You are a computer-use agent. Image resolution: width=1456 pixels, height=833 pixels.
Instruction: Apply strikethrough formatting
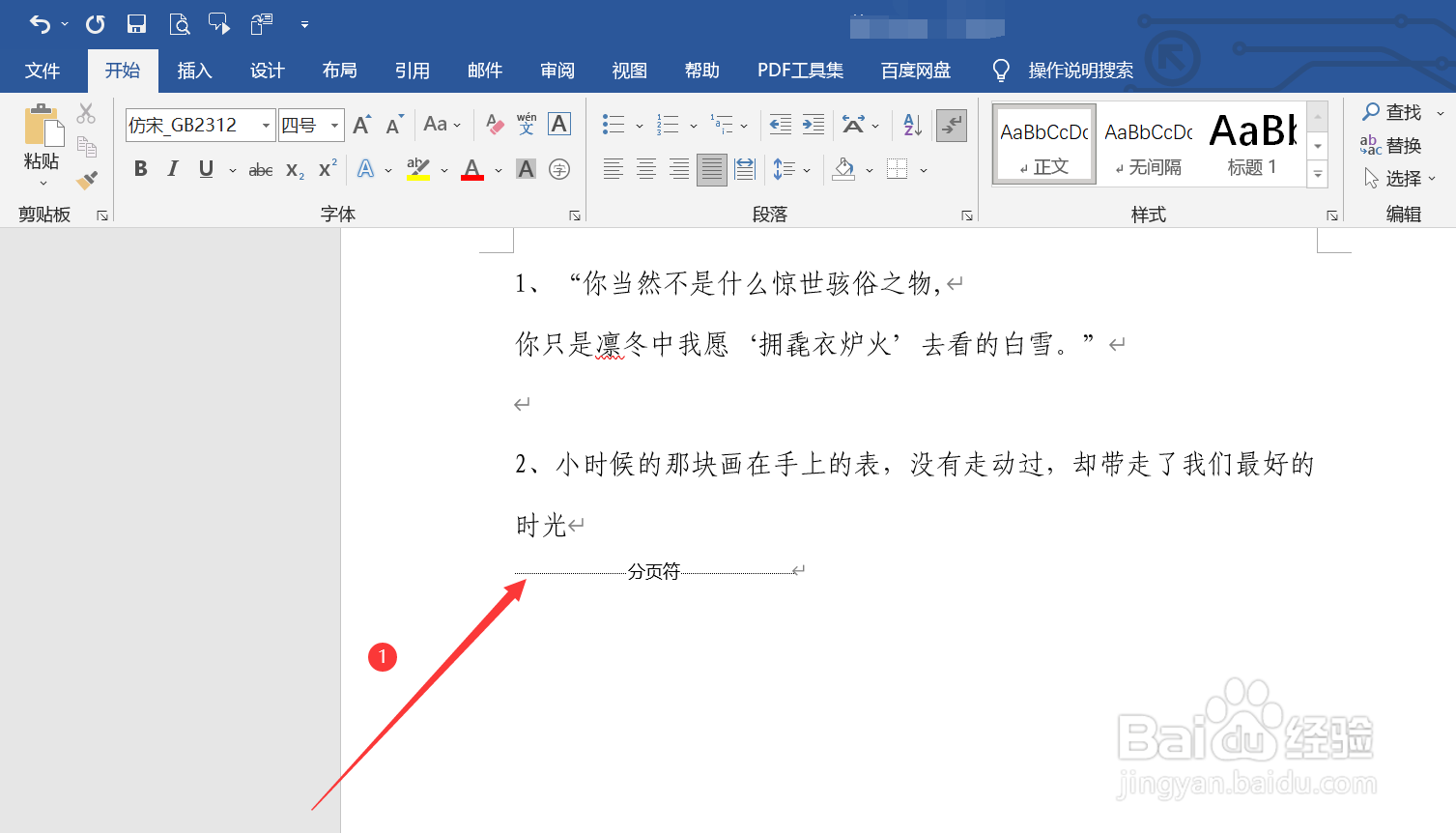259,169
